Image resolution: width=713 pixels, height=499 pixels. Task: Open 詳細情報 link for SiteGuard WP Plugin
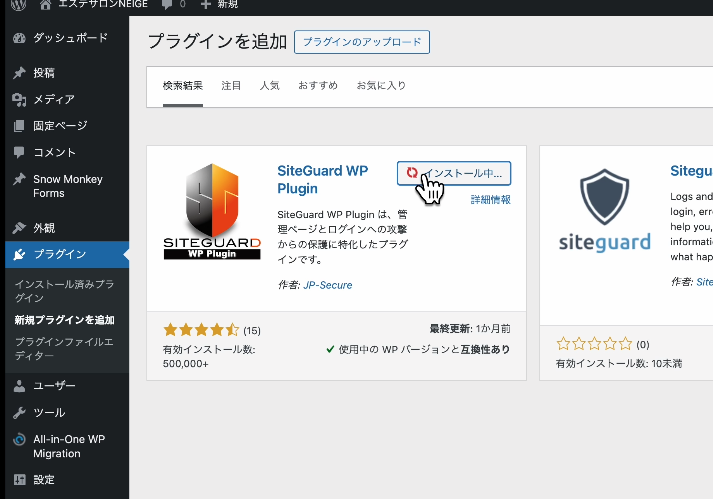491,199
